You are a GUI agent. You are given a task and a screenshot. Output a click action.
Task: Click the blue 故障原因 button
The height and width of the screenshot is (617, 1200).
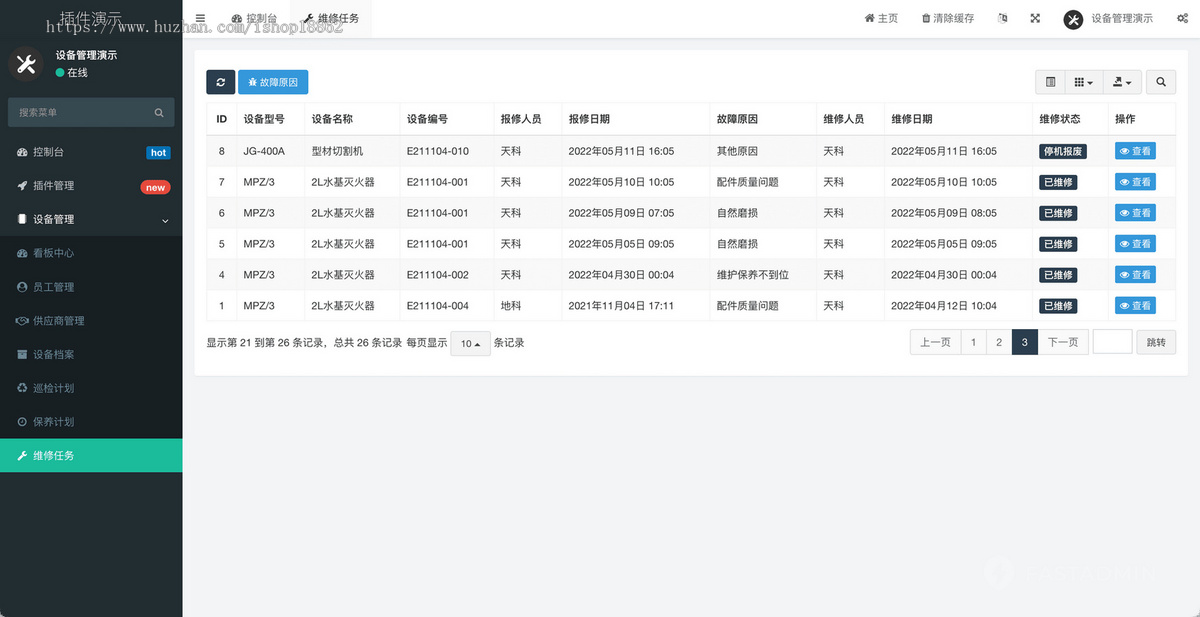273,82
